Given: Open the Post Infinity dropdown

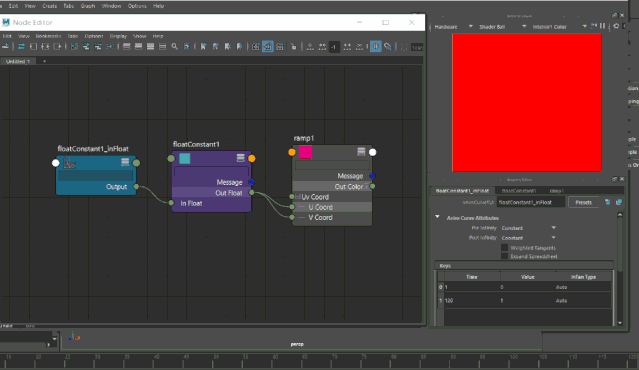Looking at the screenshot, I should click(529, 238).
